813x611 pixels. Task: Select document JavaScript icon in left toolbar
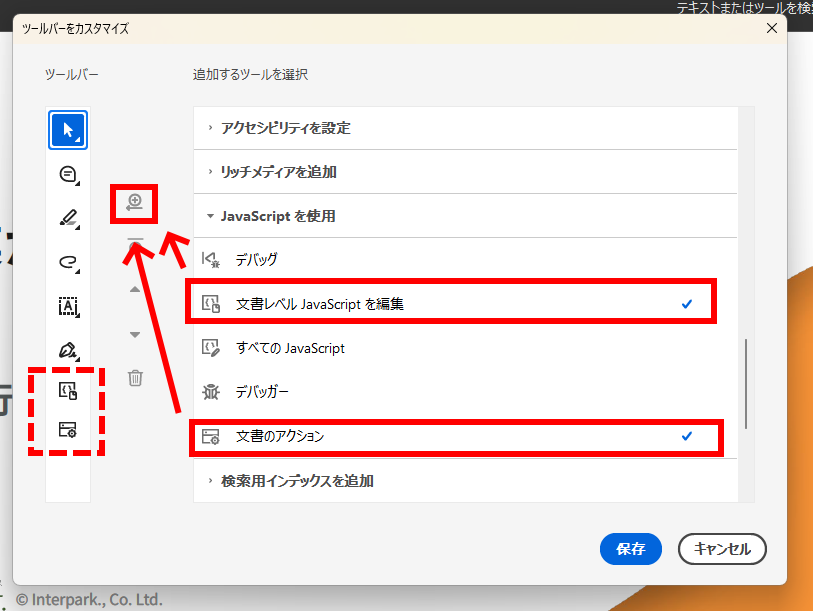click(x=68, y=391)
